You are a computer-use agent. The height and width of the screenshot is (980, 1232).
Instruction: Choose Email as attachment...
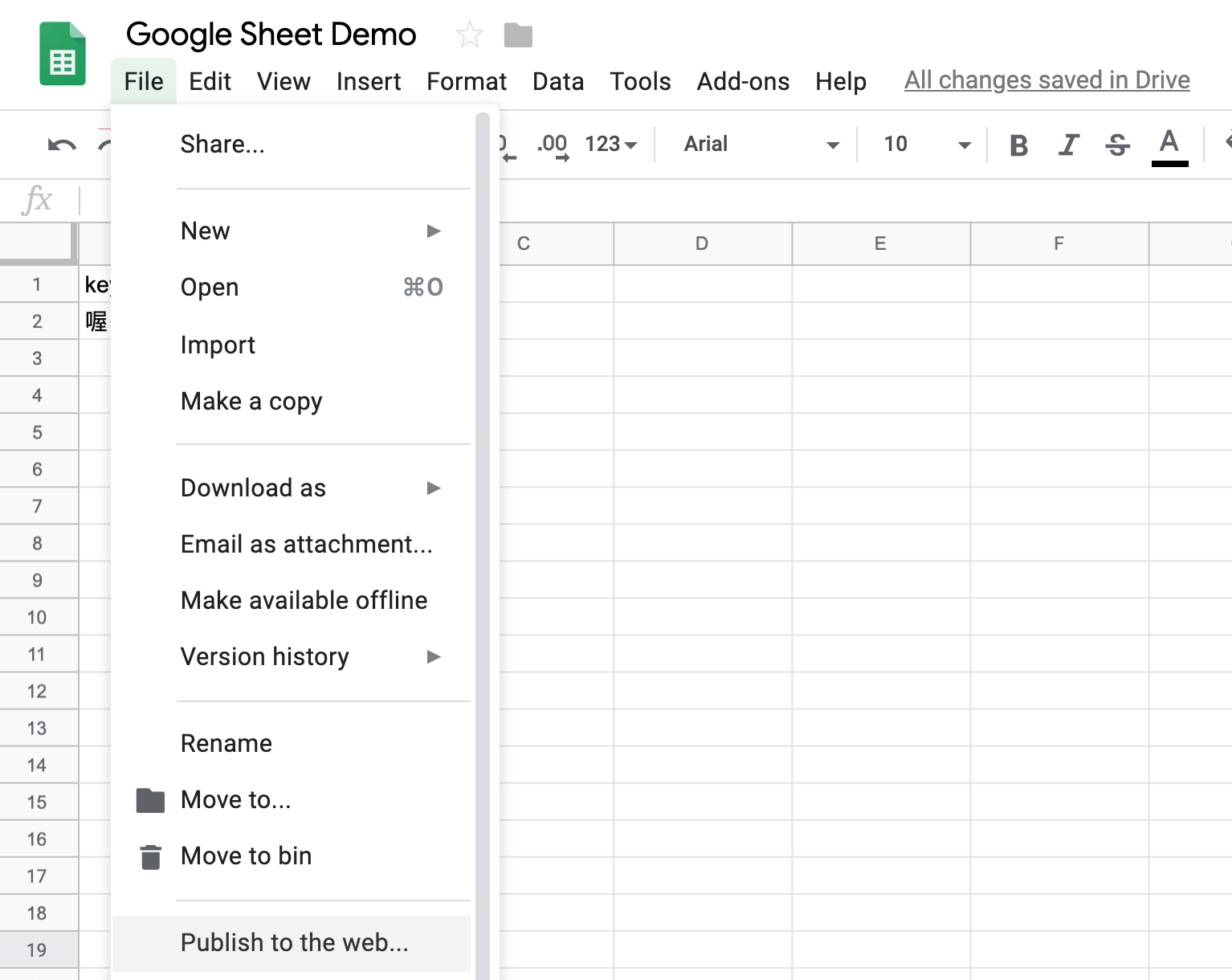[x=291, y=545]
